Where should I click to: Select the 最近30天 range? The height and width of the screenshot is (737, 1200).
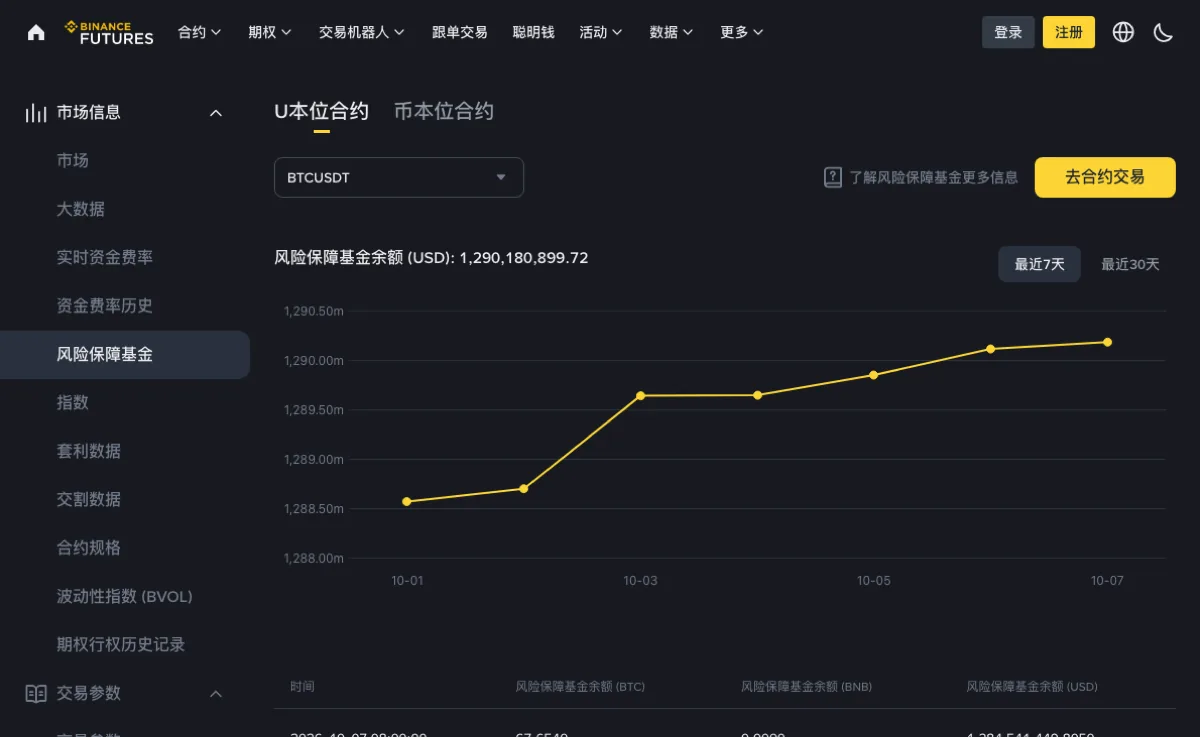[1130, 264]
